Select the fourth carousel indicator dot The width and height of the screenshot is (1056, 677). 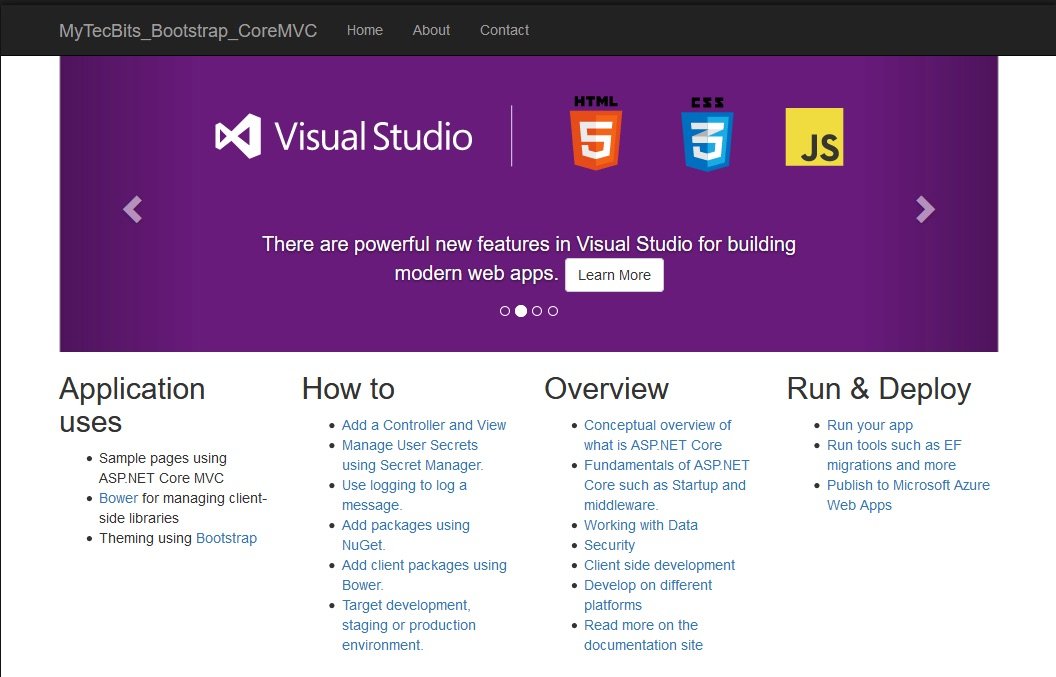tap(553, 311)
